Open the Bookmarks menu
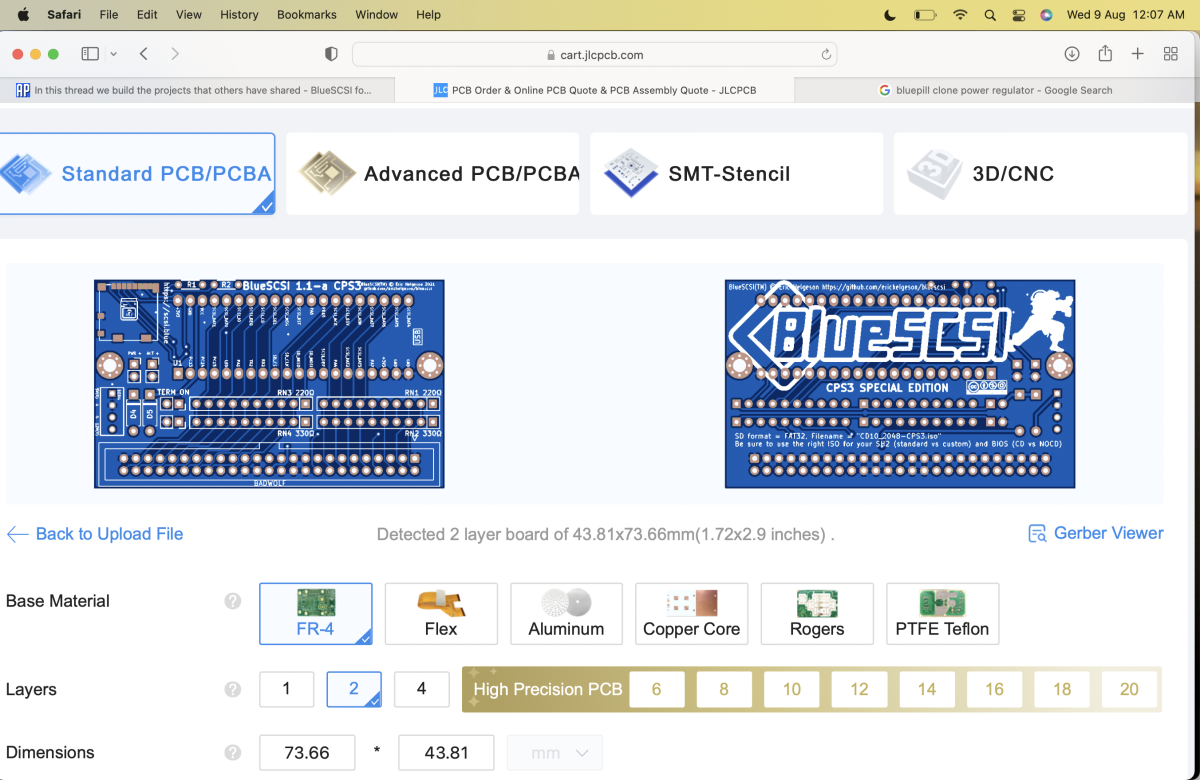The height and width of the screenshot is (780, 1200). pyautogui.click(x=307, y=15)
